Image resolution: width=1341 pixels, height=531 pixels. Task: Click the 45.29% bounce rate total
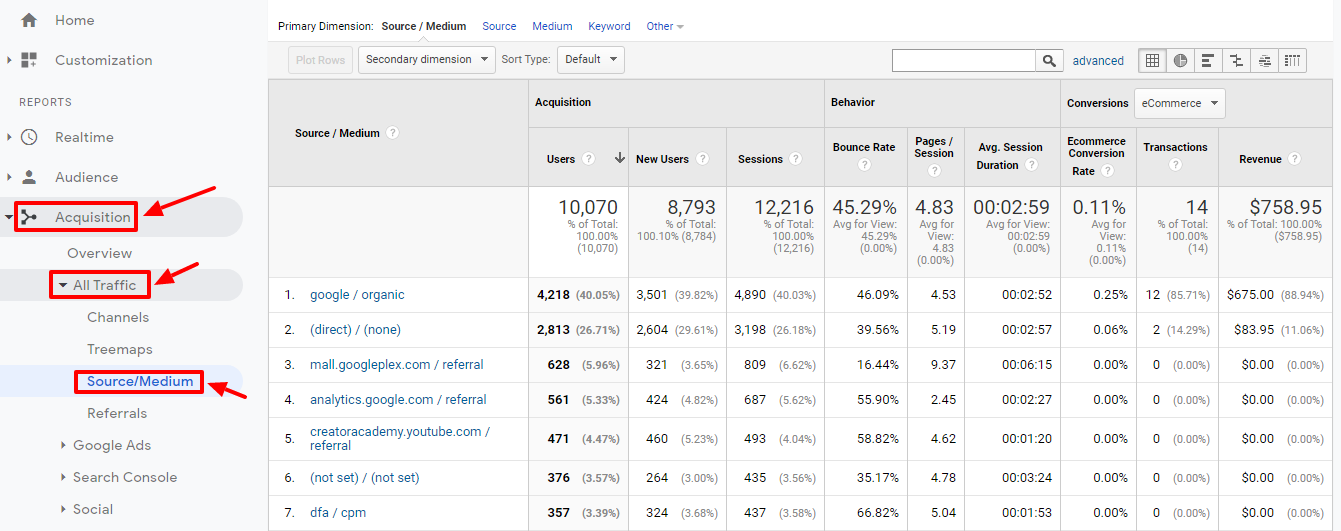(865, 207)
